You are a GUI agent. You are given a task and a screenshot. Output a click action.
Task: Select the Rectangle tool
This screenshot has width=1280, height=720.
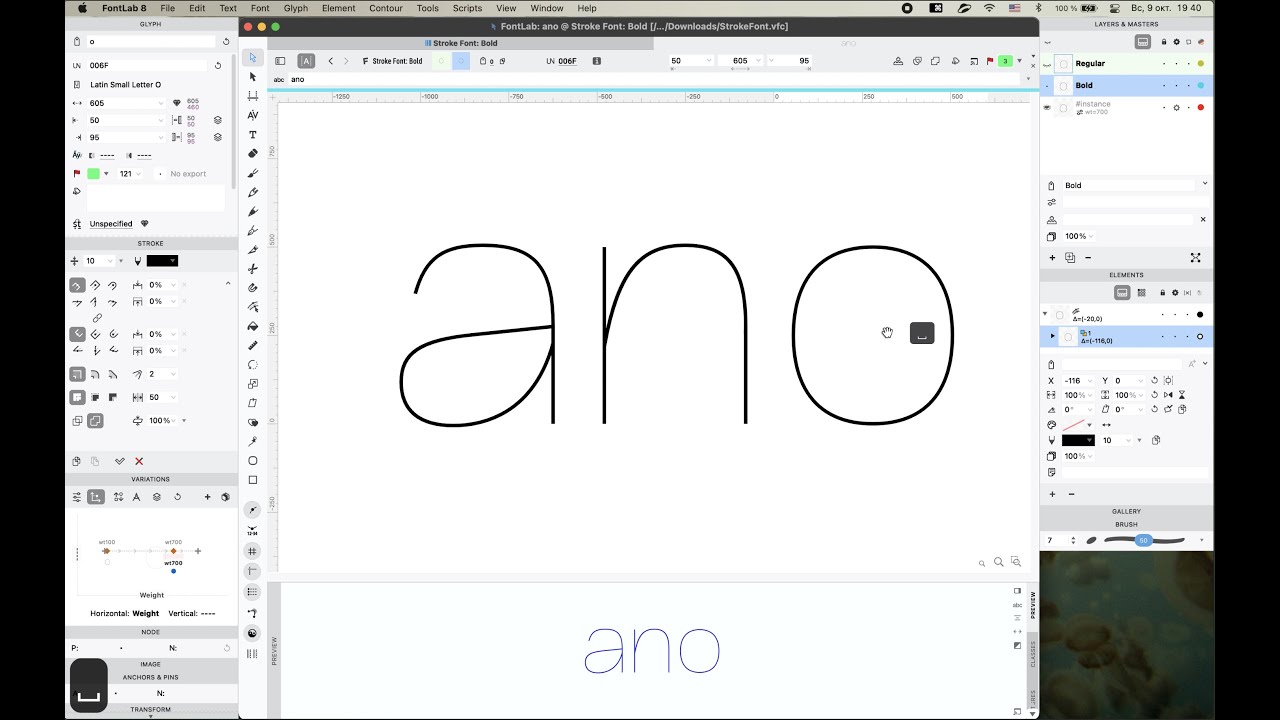(253, 479)
